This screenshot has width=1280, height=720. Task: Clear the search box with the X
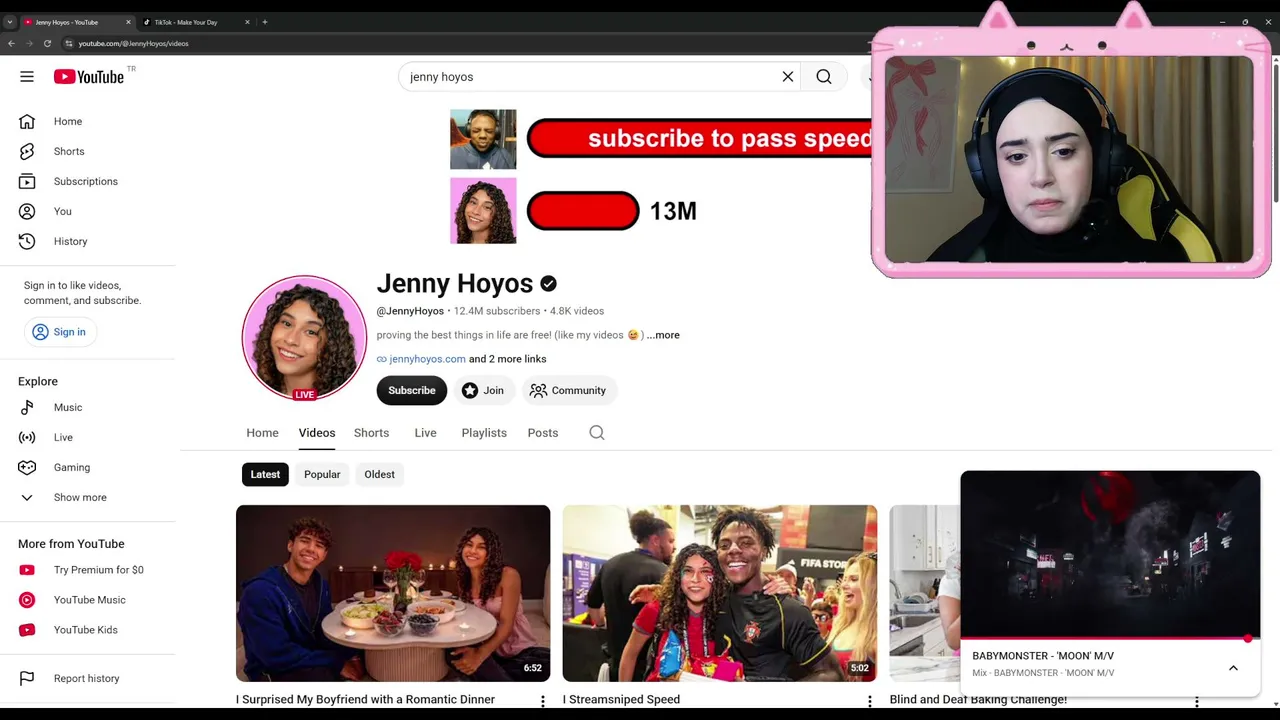788,77
